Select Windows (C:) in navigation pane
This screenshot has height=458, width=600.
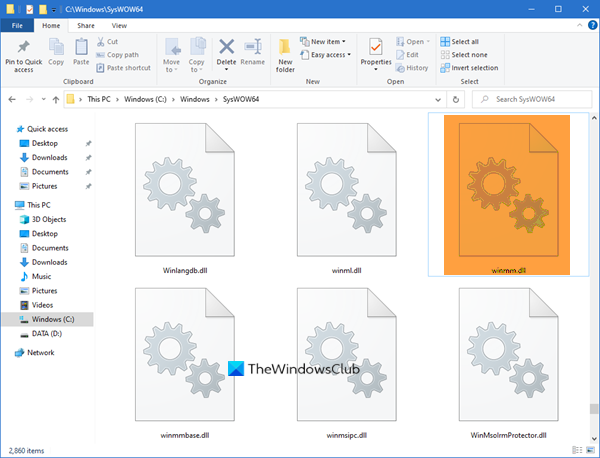pos(48,319)
